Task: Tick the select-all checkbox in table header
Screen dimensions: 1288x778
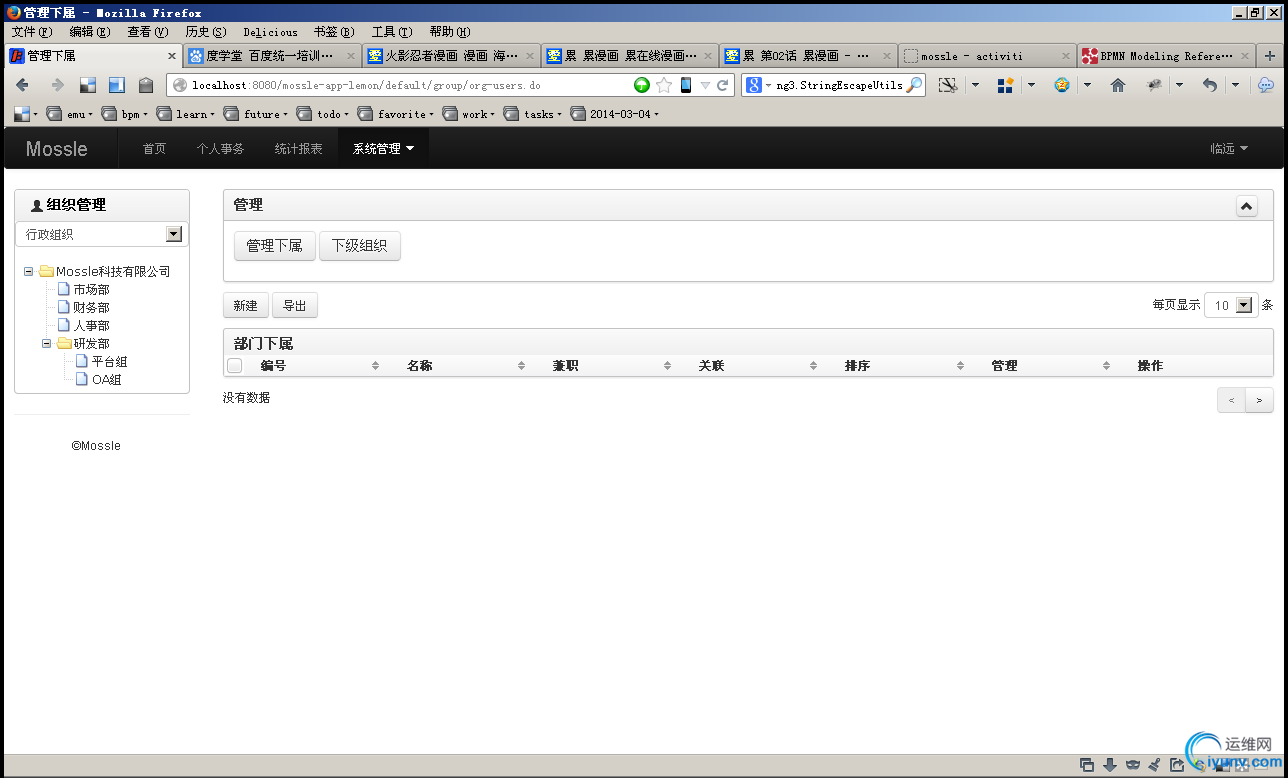Action: click(x=235, y=366)
